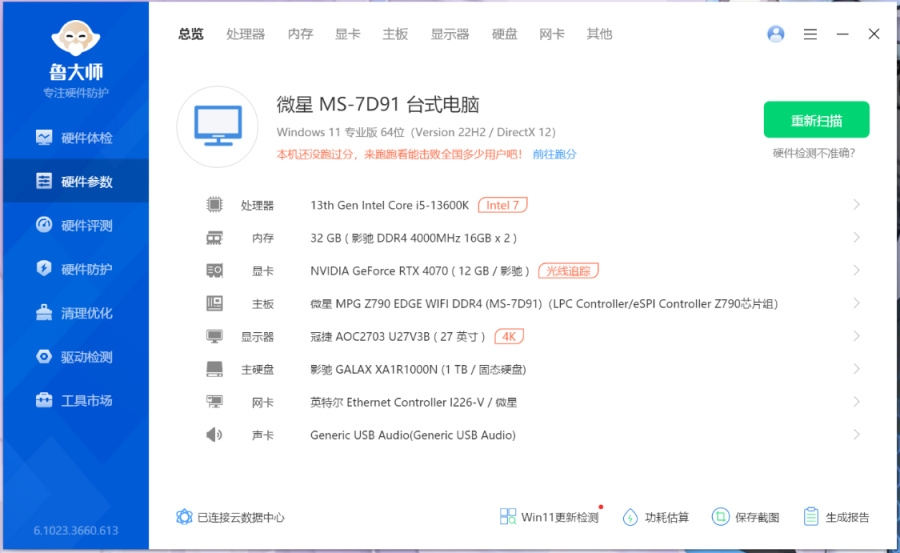
Task: Switch to the 硬盘 tab
Action: tap(505, 34)
